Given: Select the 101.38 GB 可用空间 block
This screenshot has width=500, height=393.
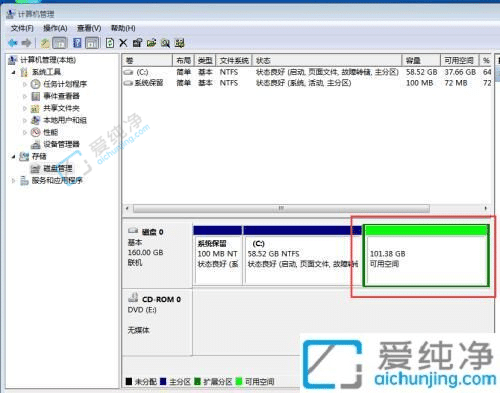Looking at the screenshot, I should [x=426, y=256].
